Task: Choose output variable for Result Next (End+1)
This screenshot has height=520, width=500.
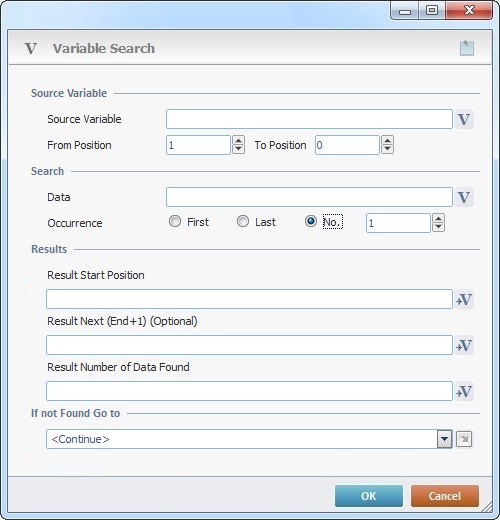Action: pyautogui.click(x=464, y=345)
